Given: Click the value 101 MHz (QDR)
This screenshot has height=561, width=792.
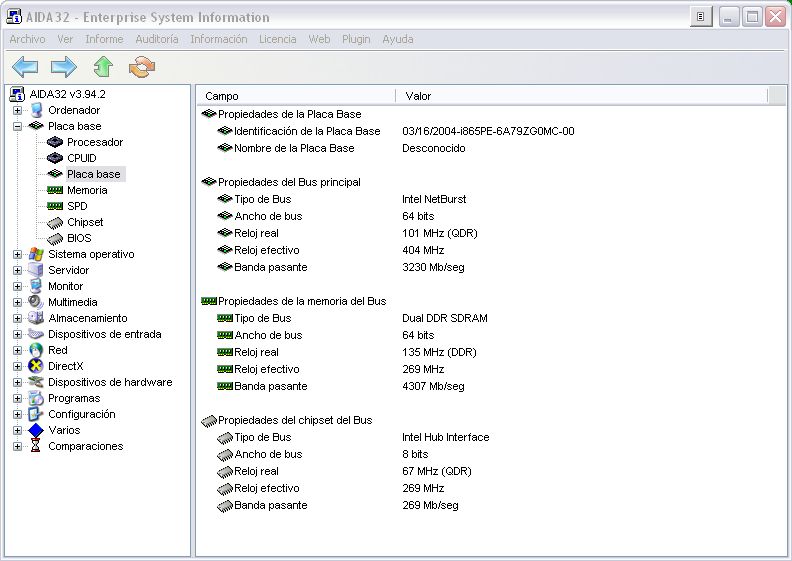Looking at the screenshot, I should 439,233.
